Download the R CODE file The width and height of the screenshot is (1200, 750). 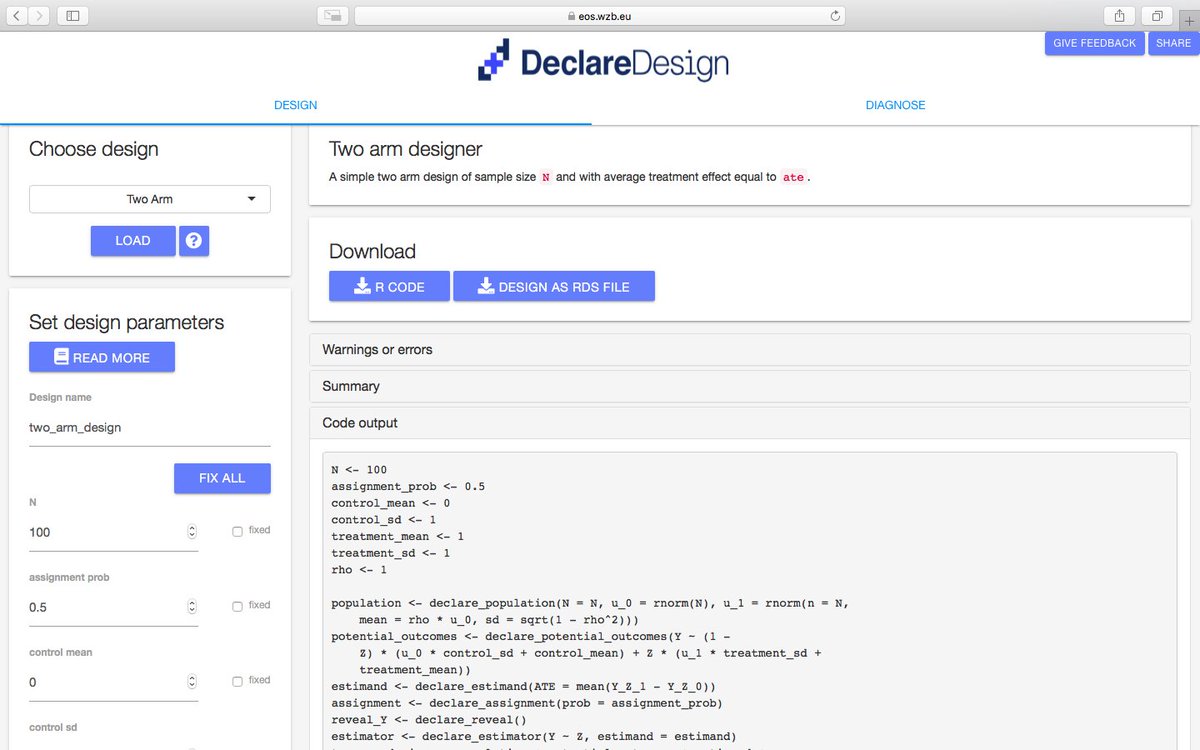(x=390, y=286)
